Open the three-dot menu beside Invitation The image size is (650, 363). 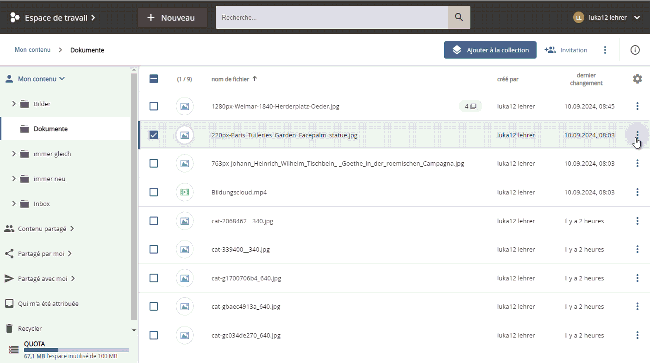(x=605, y=50)
